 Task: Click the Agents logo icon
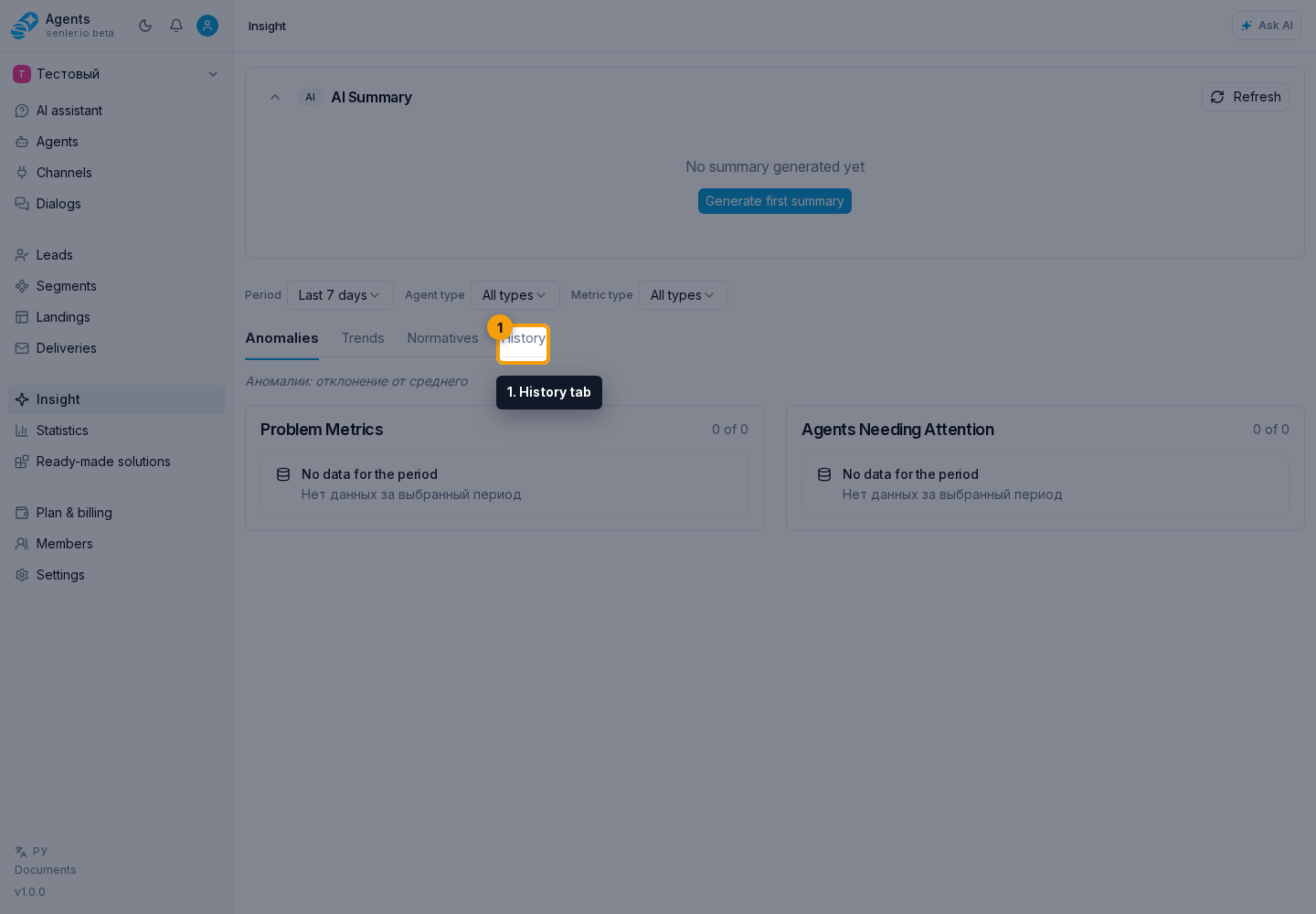click(x=25, y=26)
